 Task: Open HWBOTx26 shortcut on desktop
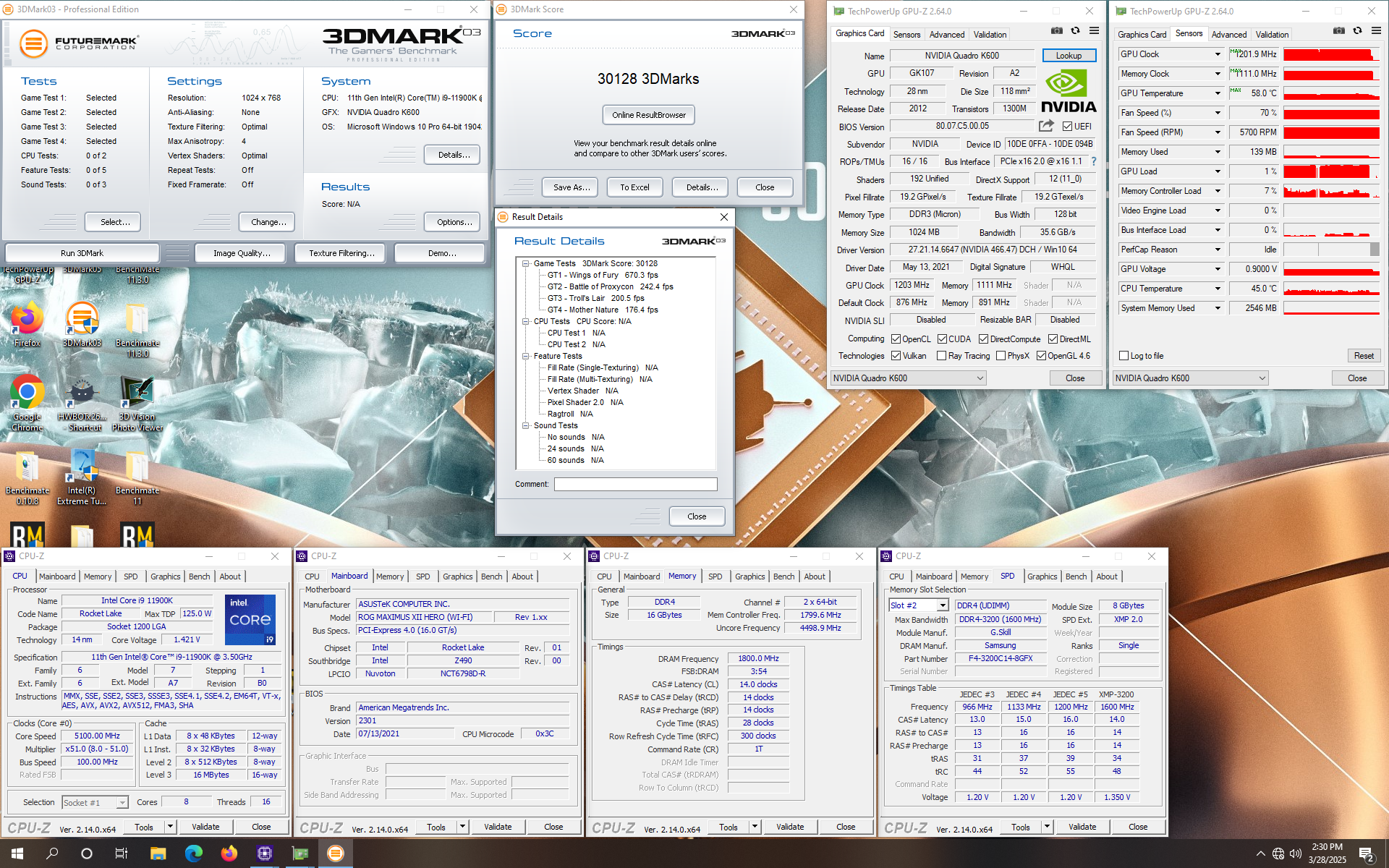82,402
